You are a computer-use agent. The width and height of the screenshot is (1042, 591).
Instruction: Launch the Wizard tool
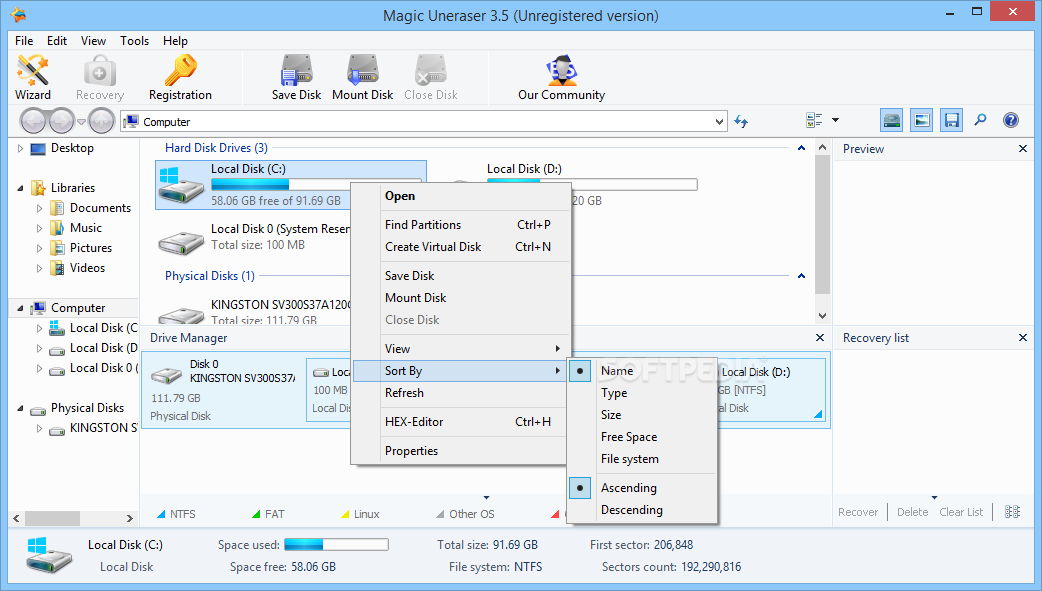click(33, 78)
